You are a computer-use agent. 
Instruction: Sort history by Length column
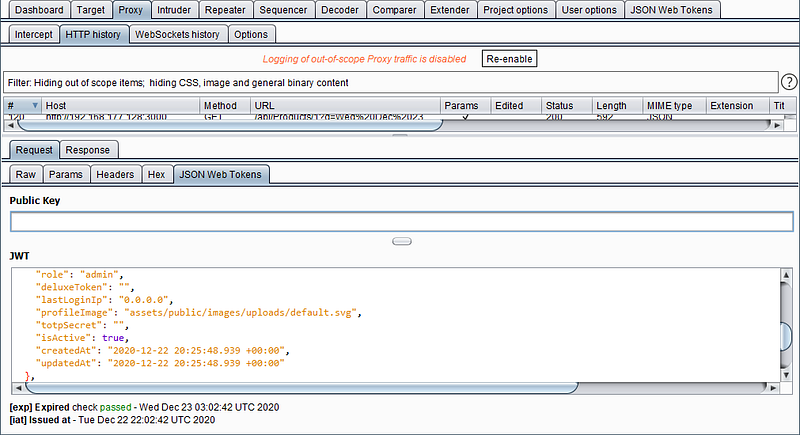pyautogui.click(x=617, y=106)
